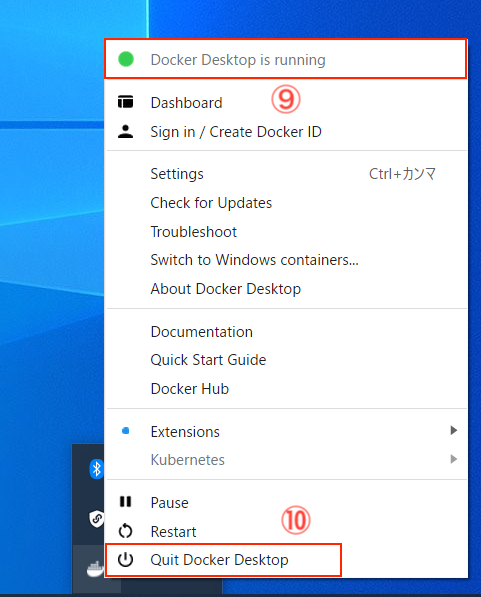The width and height of the screenshot is (481, 597).
Task: Click the blue Extensions dot icon
Action: click(125, 431)
